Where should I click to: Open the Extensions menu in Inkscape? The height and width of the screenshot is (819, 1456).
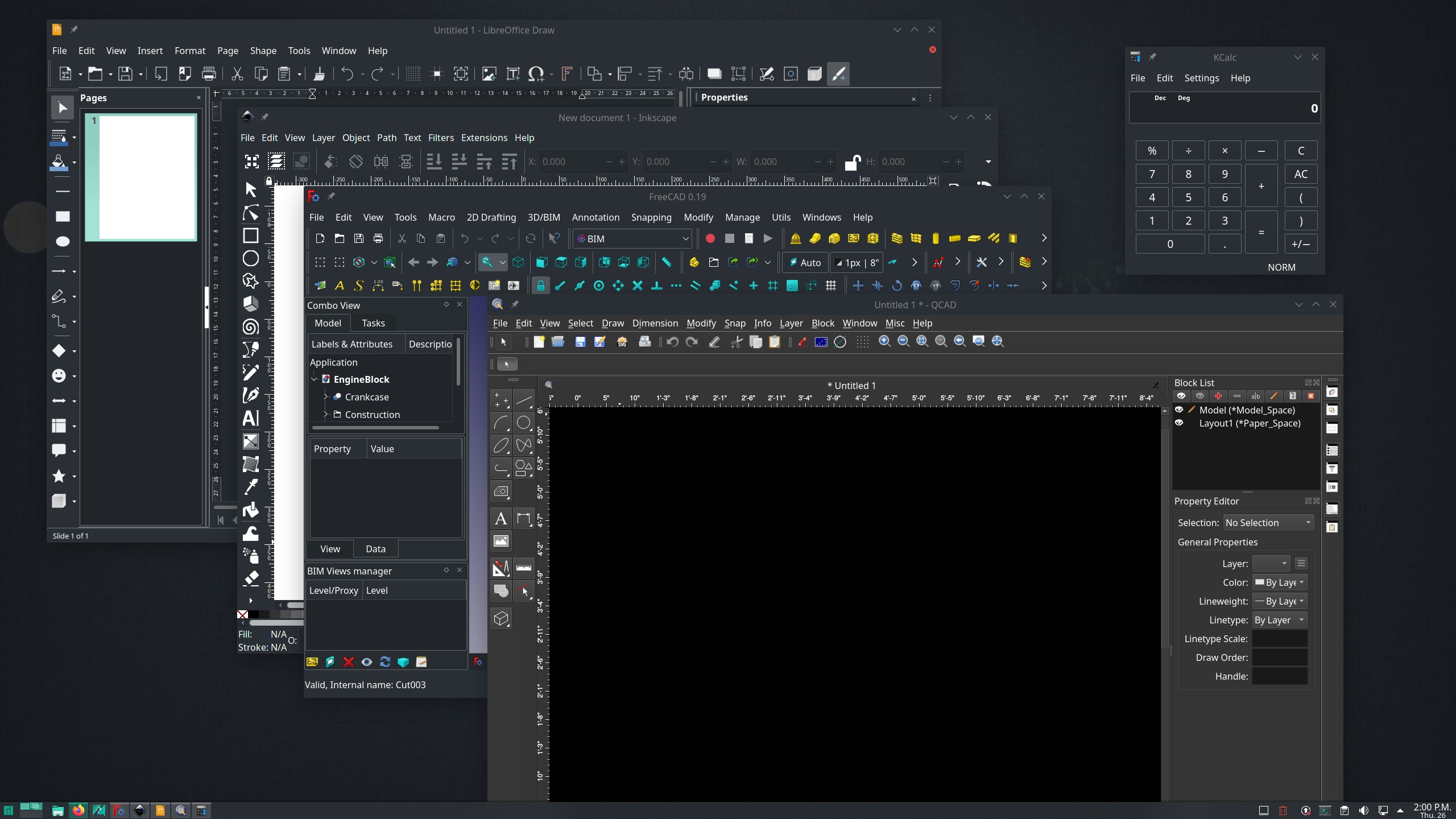coord(484,138)
